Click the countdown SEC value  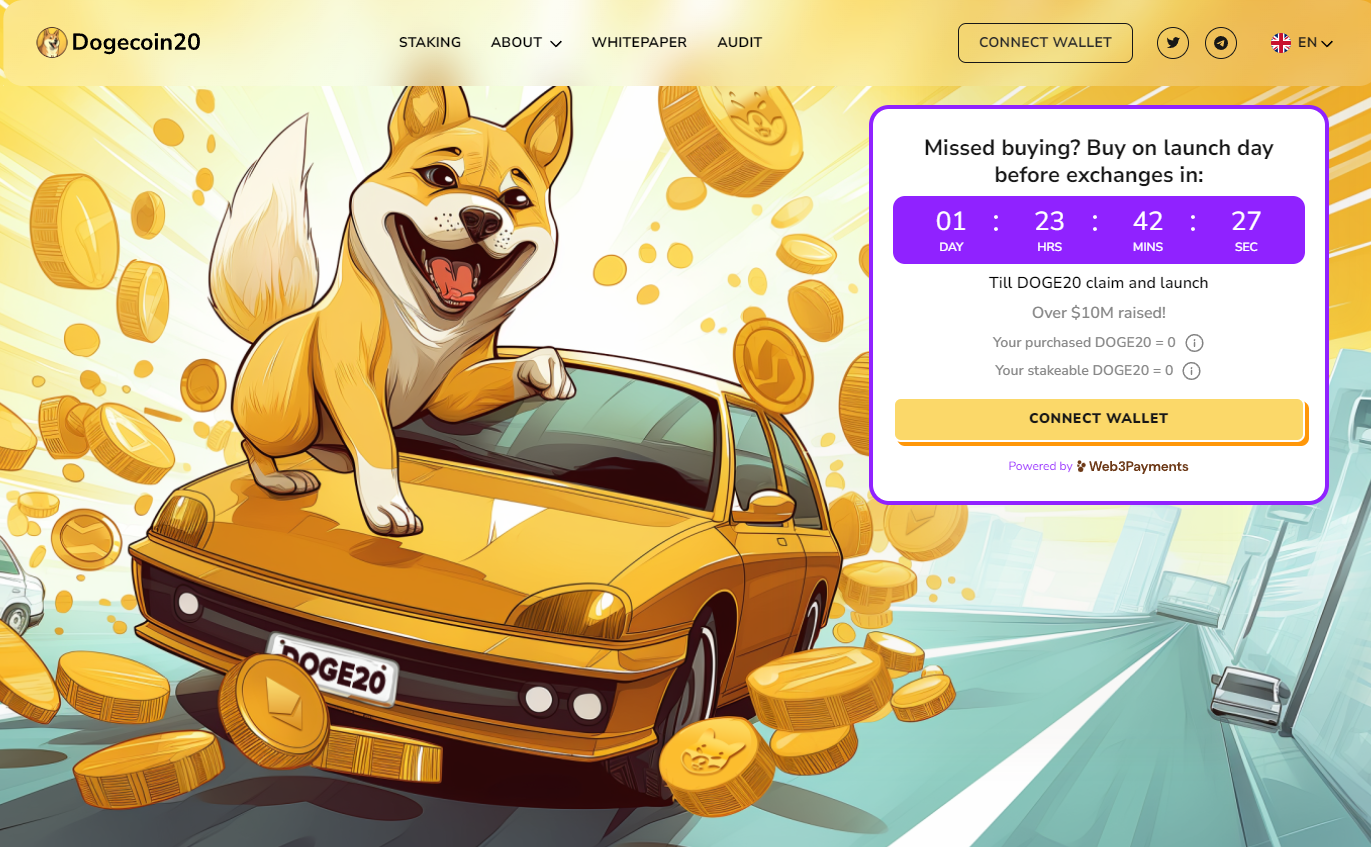tap(1246, 221)
